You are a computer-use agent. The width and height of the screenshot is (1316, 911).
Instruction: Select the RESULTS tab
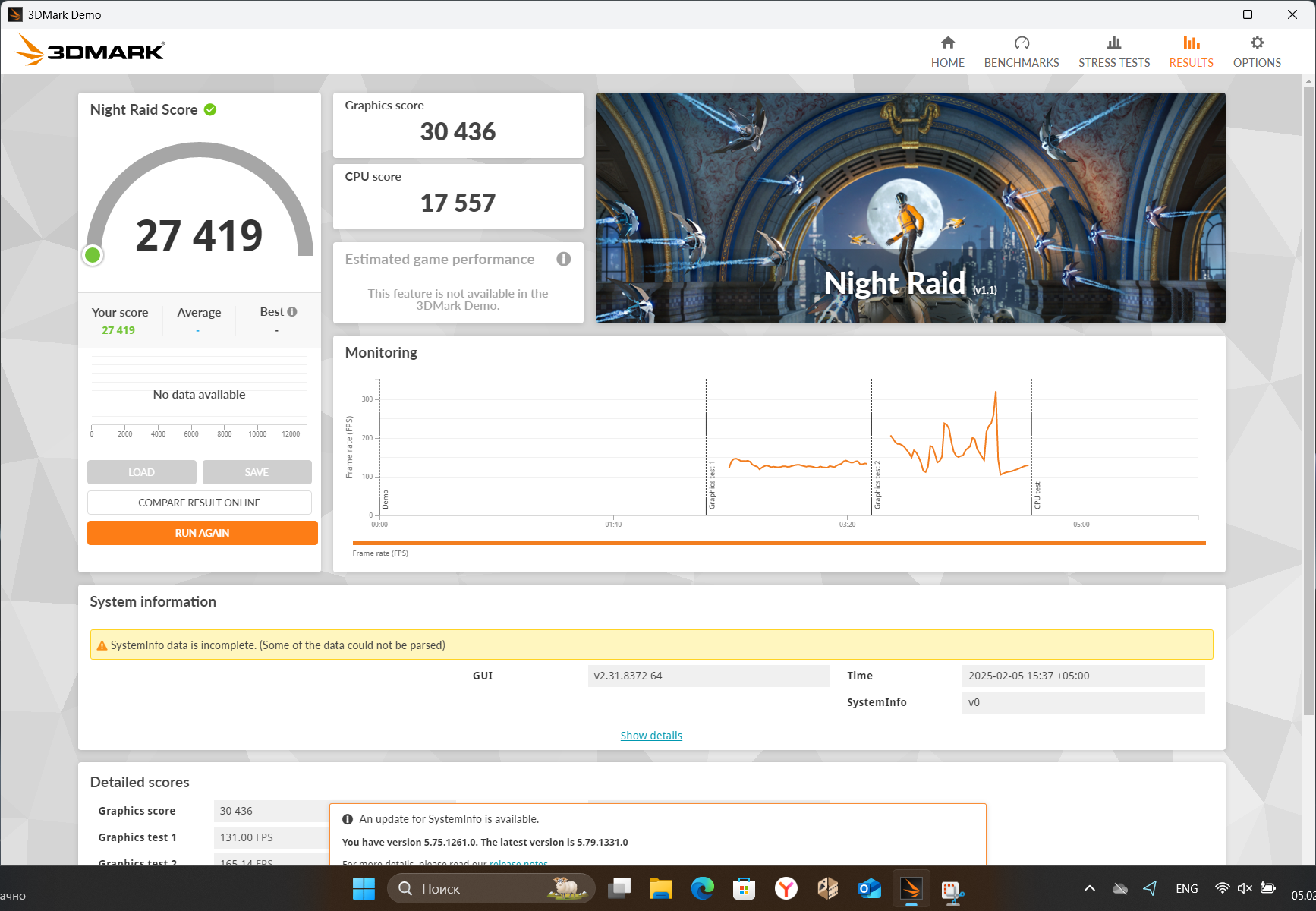tap(1191, 52)
